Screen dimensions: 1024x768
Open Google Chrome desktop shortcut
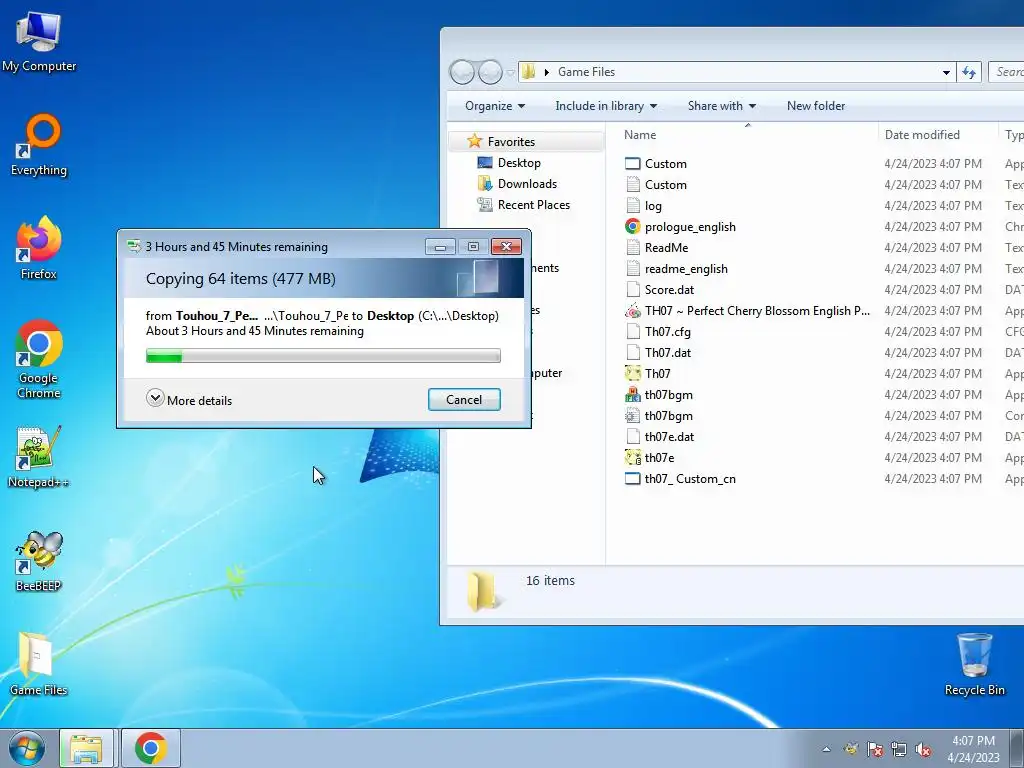click(x=39, y=359)
